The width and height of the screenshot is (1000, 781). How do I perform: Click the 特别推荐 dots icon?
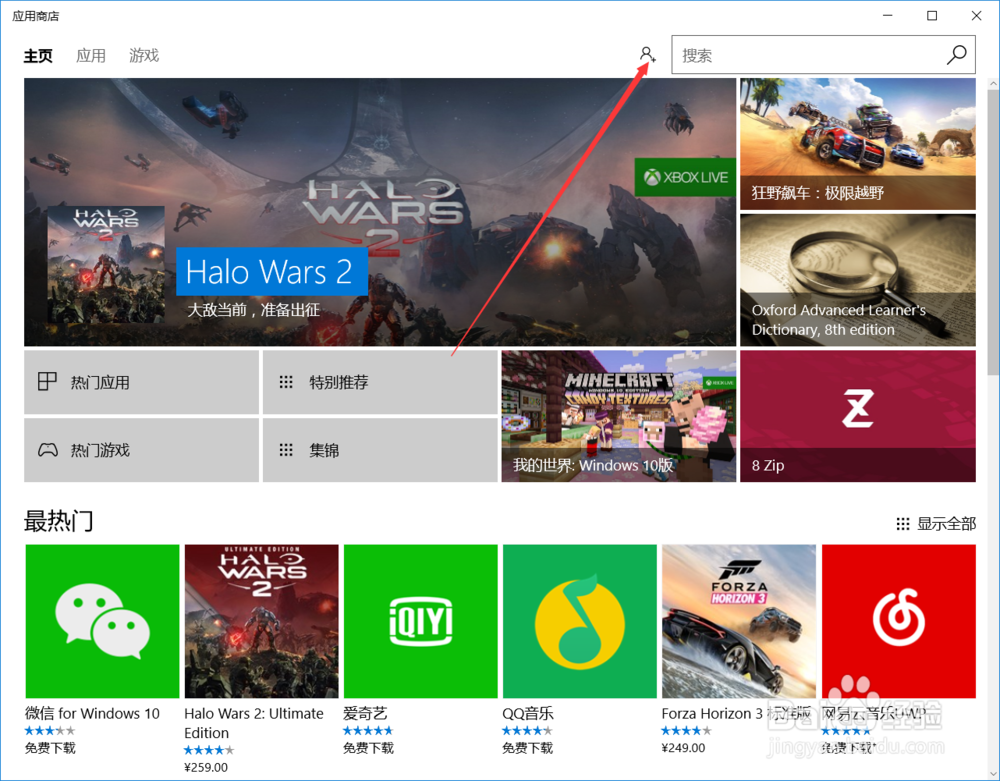coord(286,382)
